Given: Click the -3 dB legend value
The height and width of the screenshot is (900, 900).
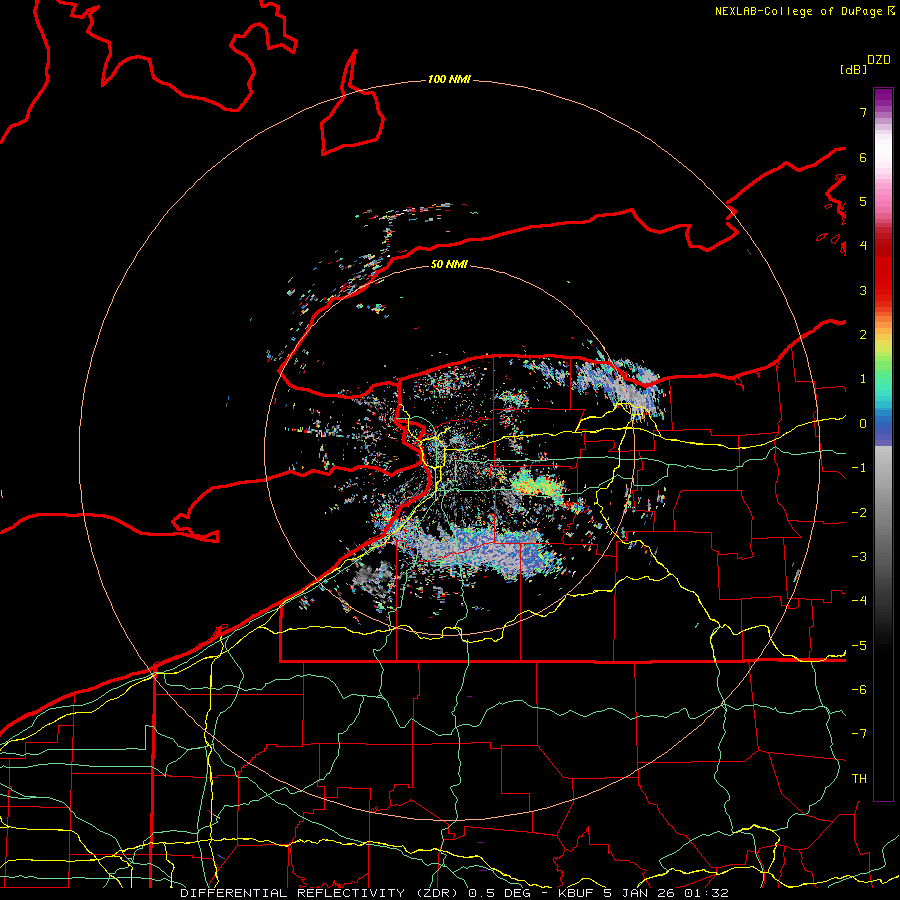Looking at the screenshot, I should (x=859, y=557).
